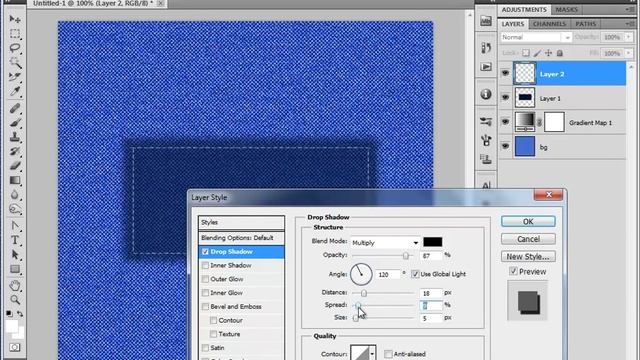Toggle the Preview checkbox

(513, 271)
